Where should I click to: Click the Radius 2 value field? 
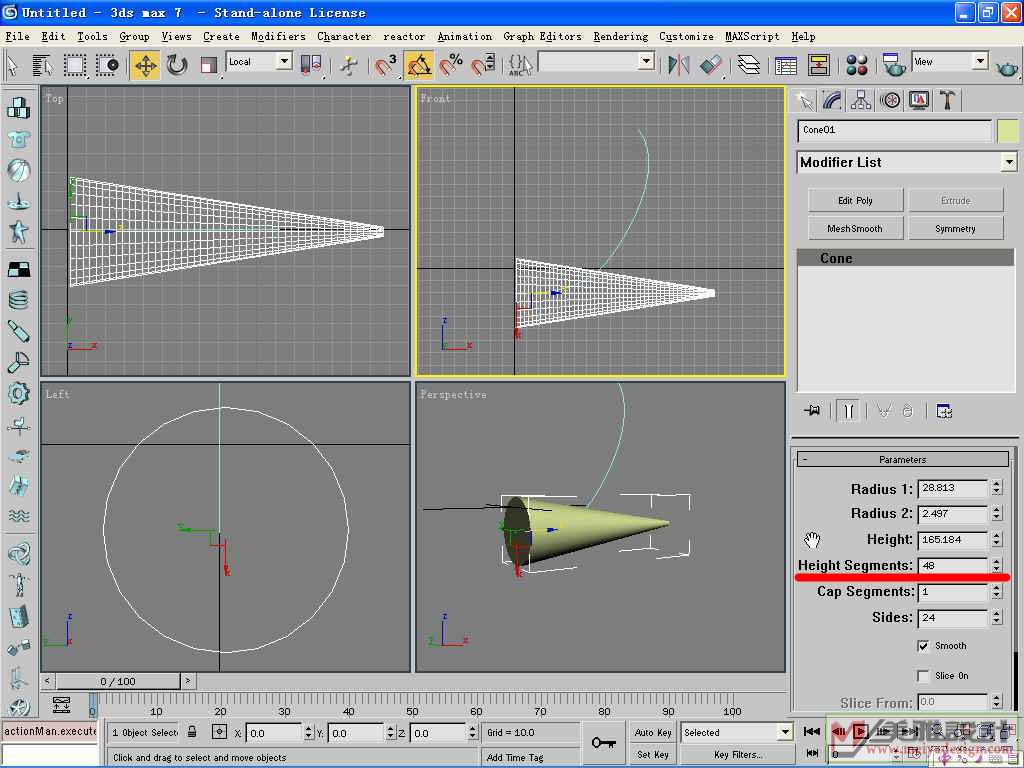pos(952,514)
